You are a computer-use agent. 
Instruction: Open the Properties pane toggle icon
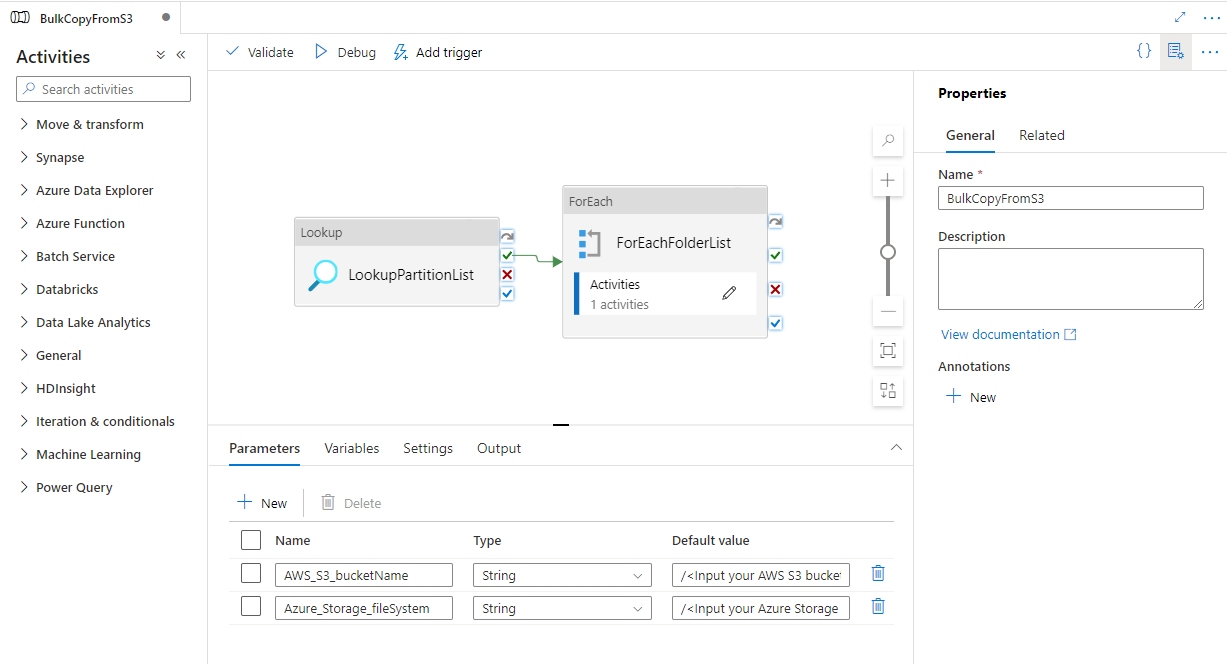point(1176,51)
